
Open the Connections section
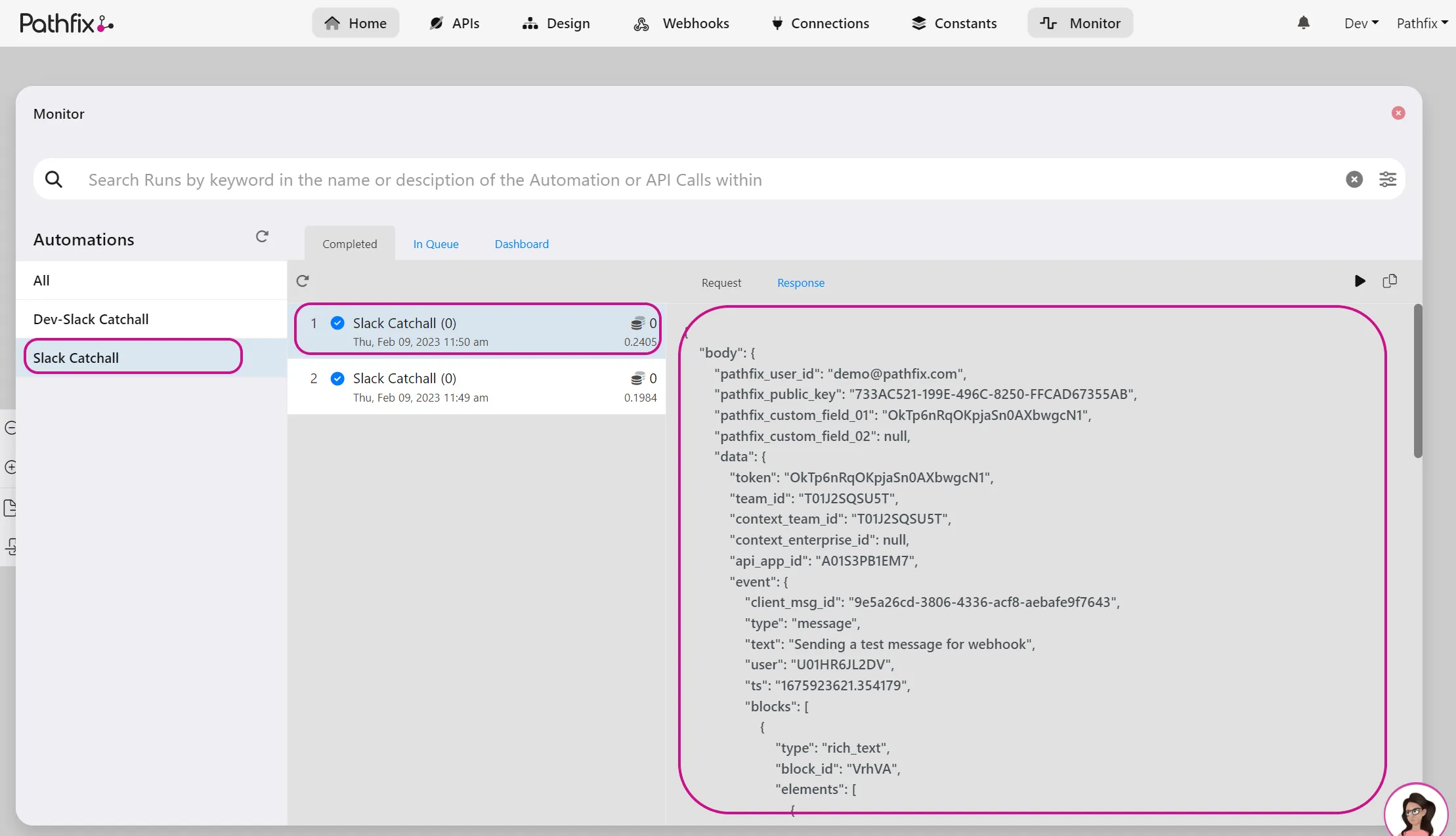(x=820, y=23)
